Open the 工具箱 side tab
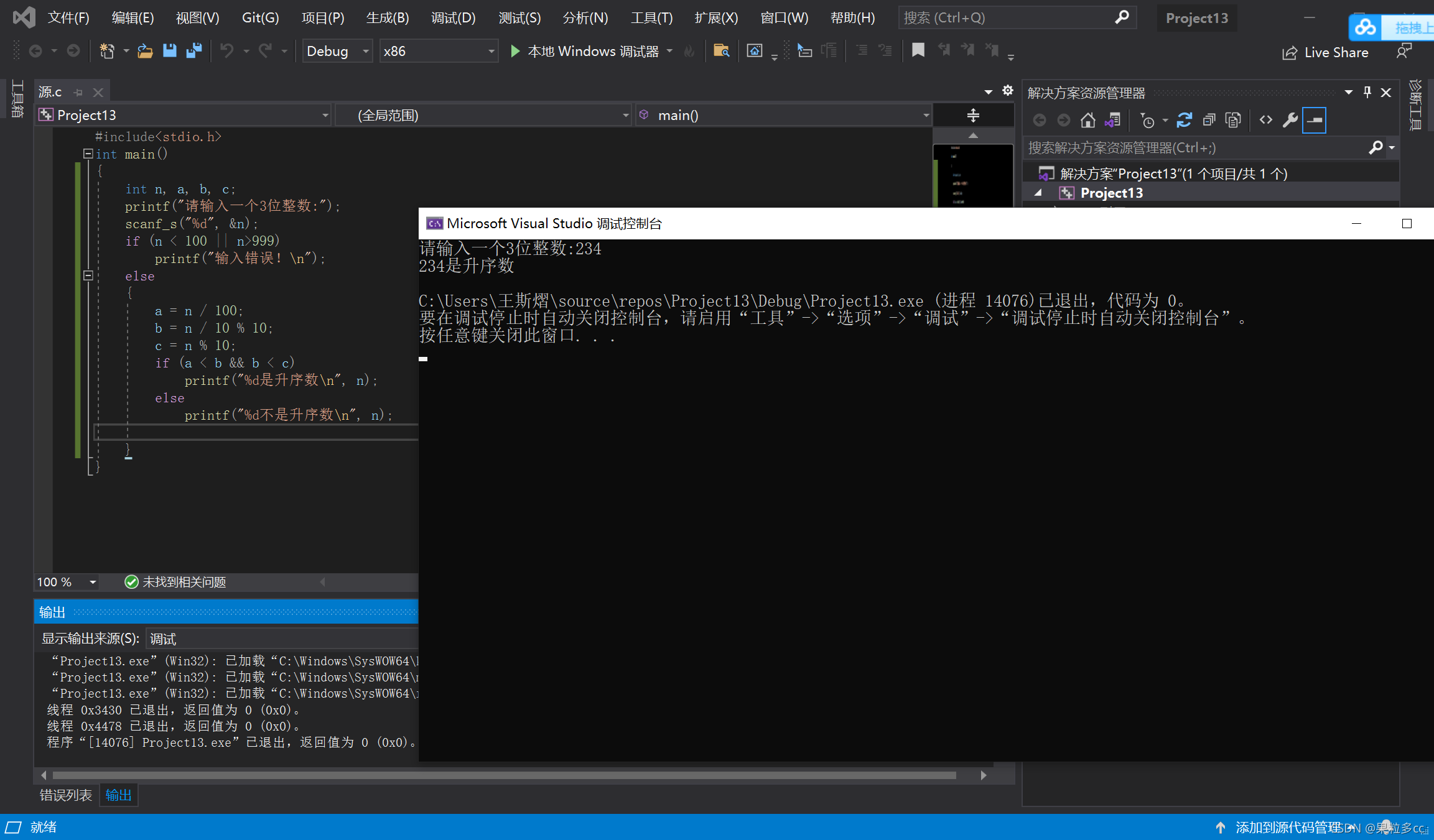 pos(17,98)
